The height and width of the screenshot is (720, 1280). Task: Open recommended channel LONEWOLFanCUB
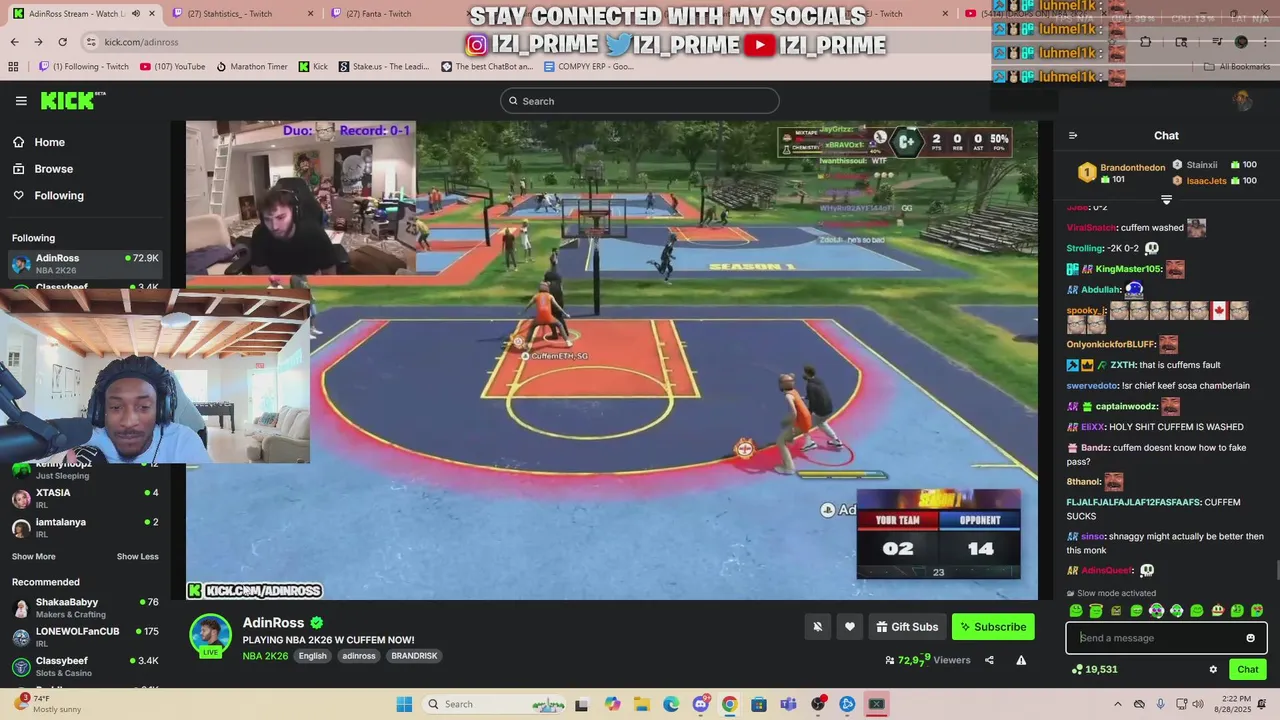click(85, 637)
